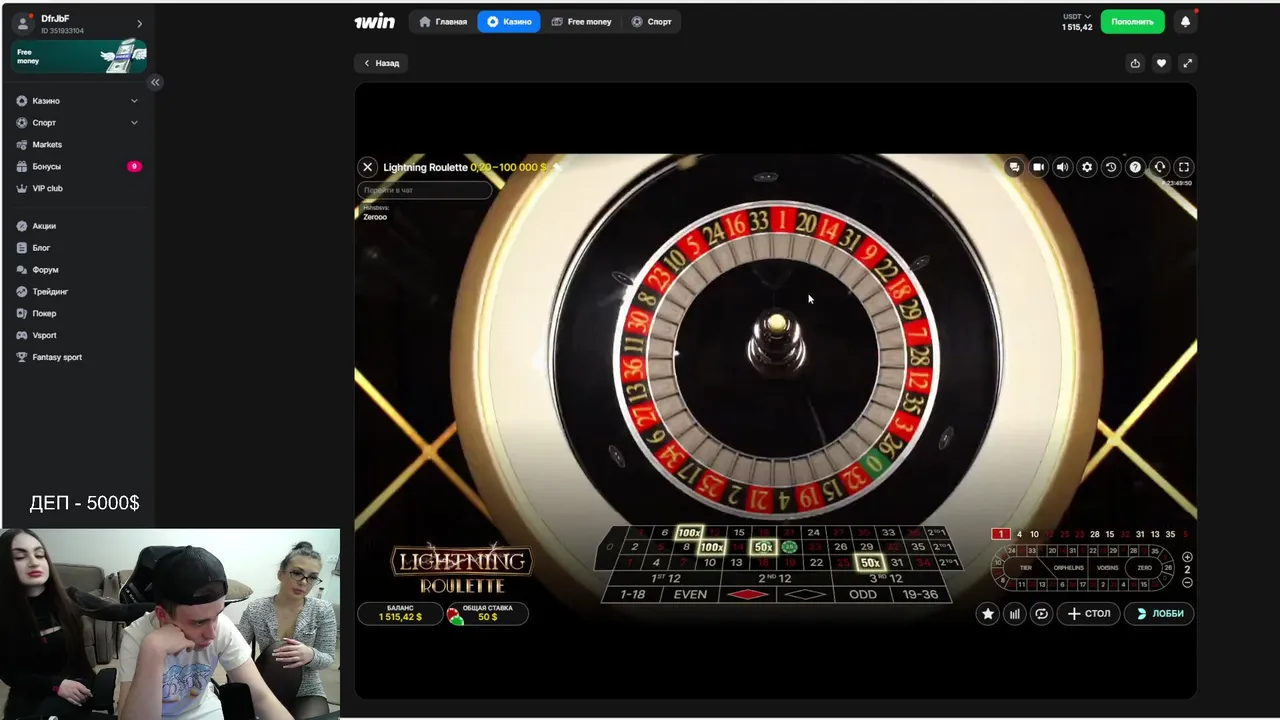
Task: Increase neighbour bet count with plus
Action: tap(1187, 557)
